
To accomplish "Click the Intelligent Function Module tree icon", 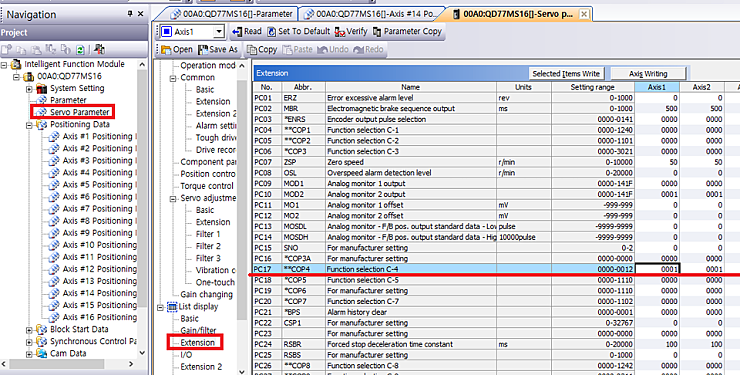I will [17, 64].
